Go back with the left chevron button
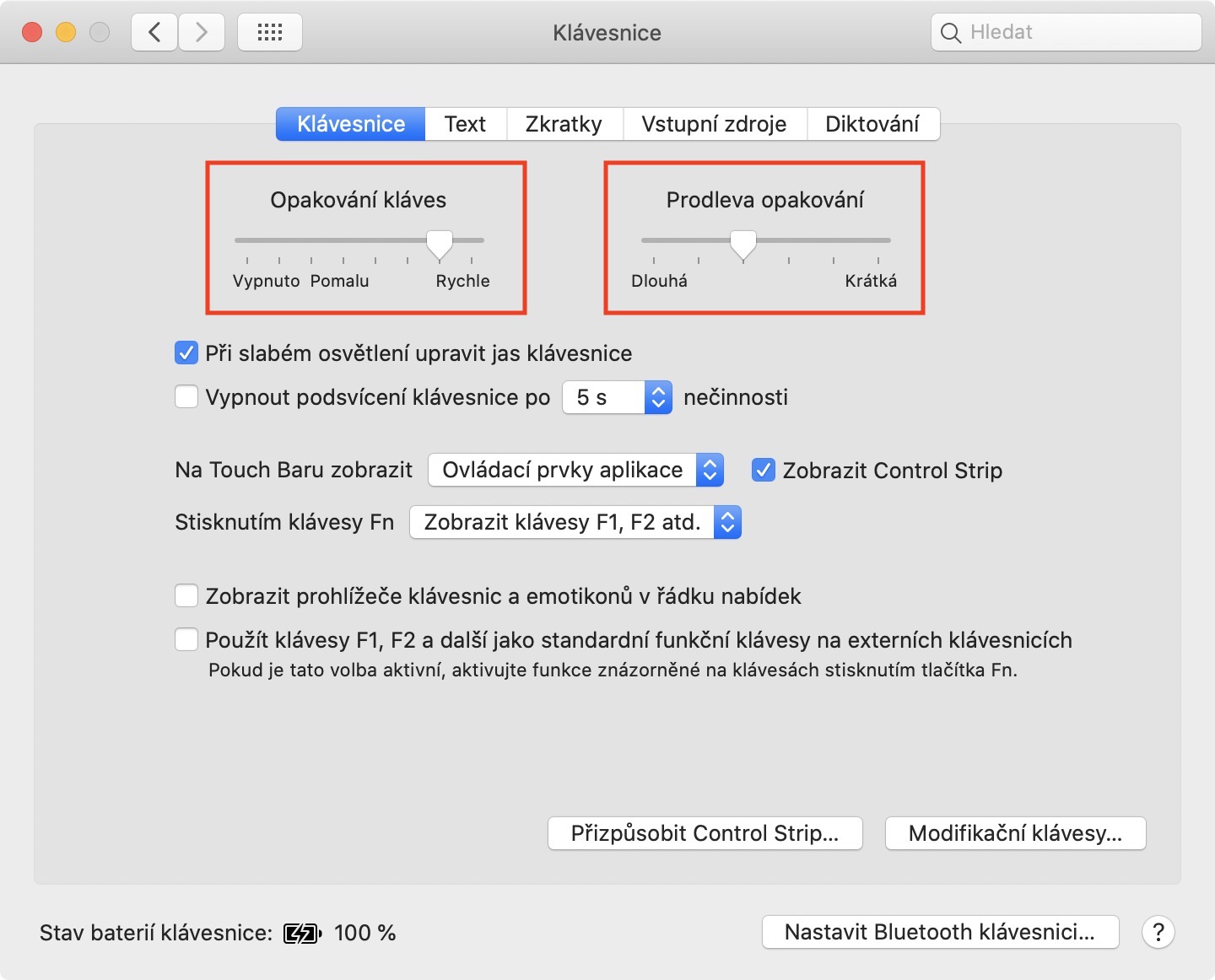Viewport: 1215px width, 980px height. tap(154, 33)
